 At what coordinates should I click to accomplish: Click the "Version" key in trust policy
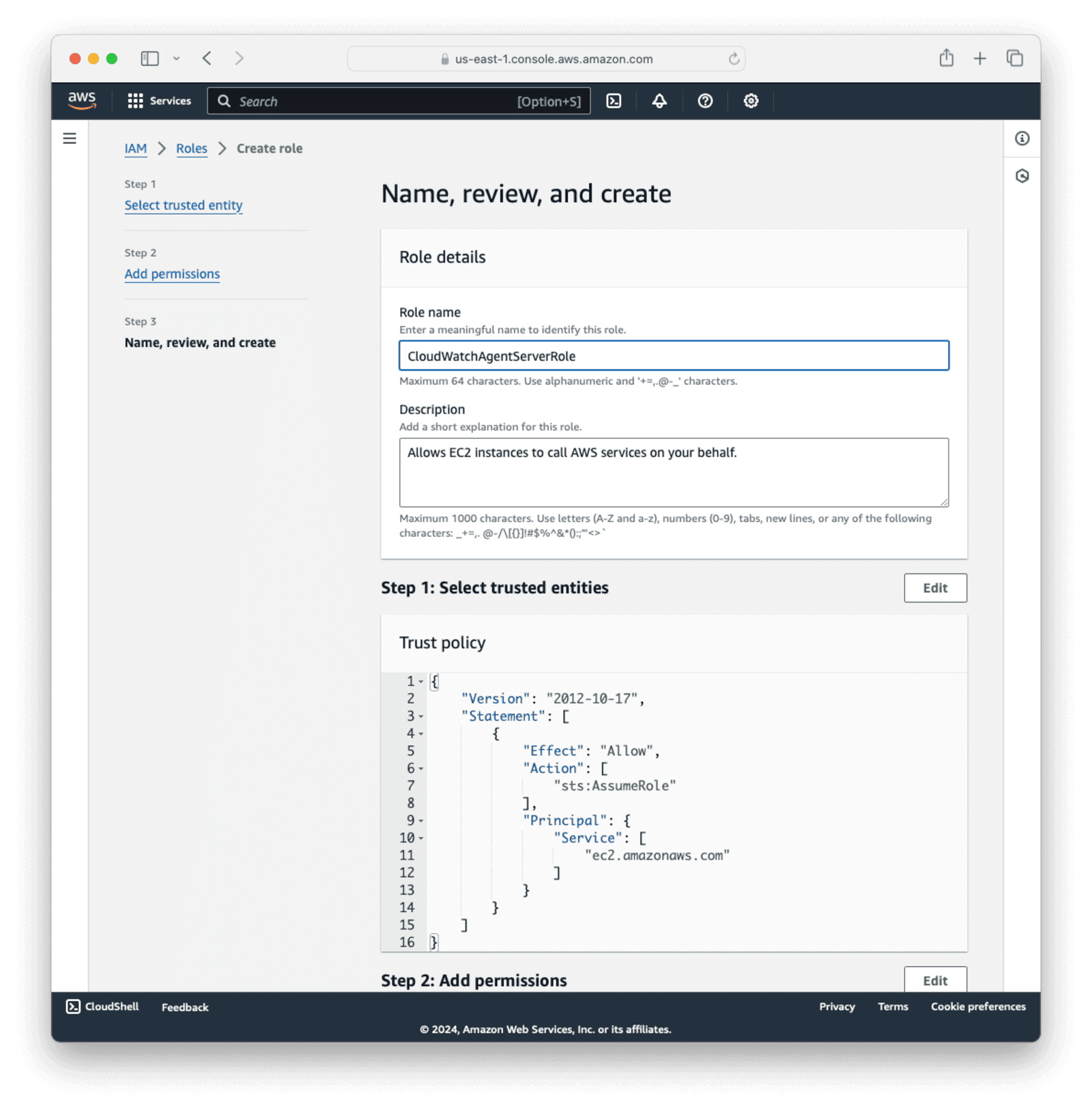(x=495, y=699)
